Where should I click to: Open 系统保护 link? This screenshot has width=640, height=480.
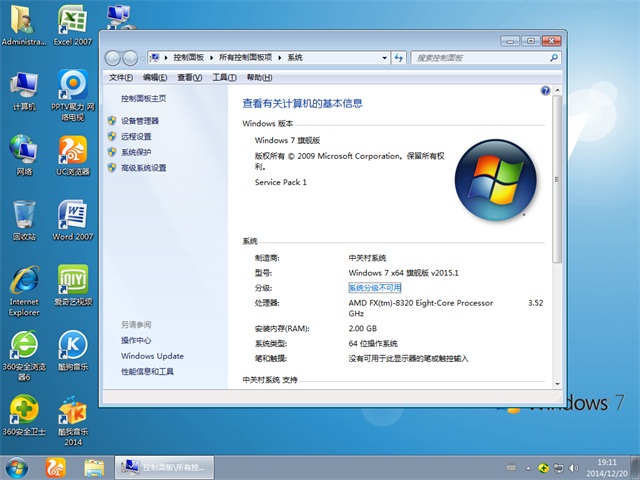pyautogui.click(x=136, y=152)
